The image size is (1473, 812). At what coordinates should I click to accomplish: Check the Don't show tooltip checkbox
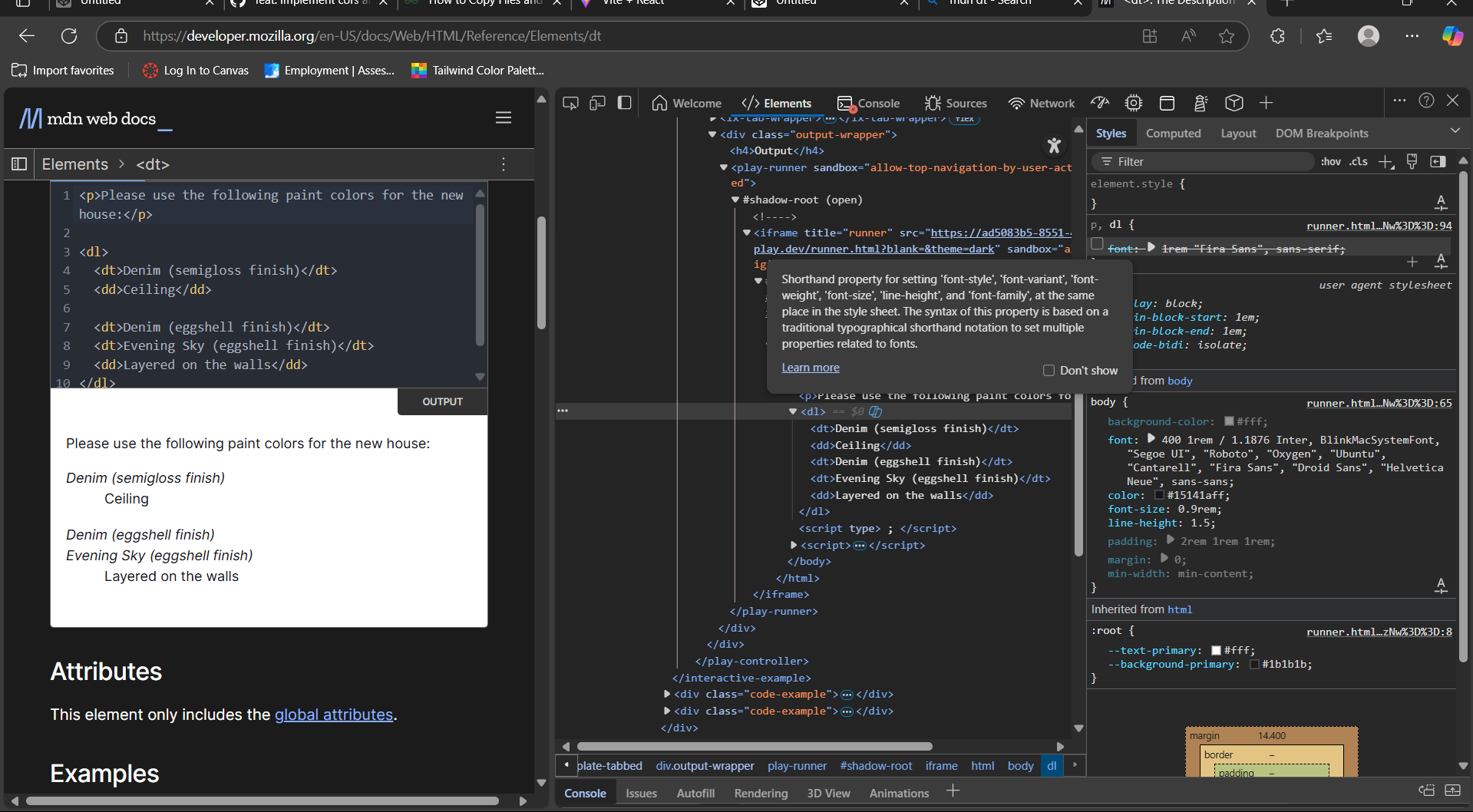click(x=1049, y=371)
